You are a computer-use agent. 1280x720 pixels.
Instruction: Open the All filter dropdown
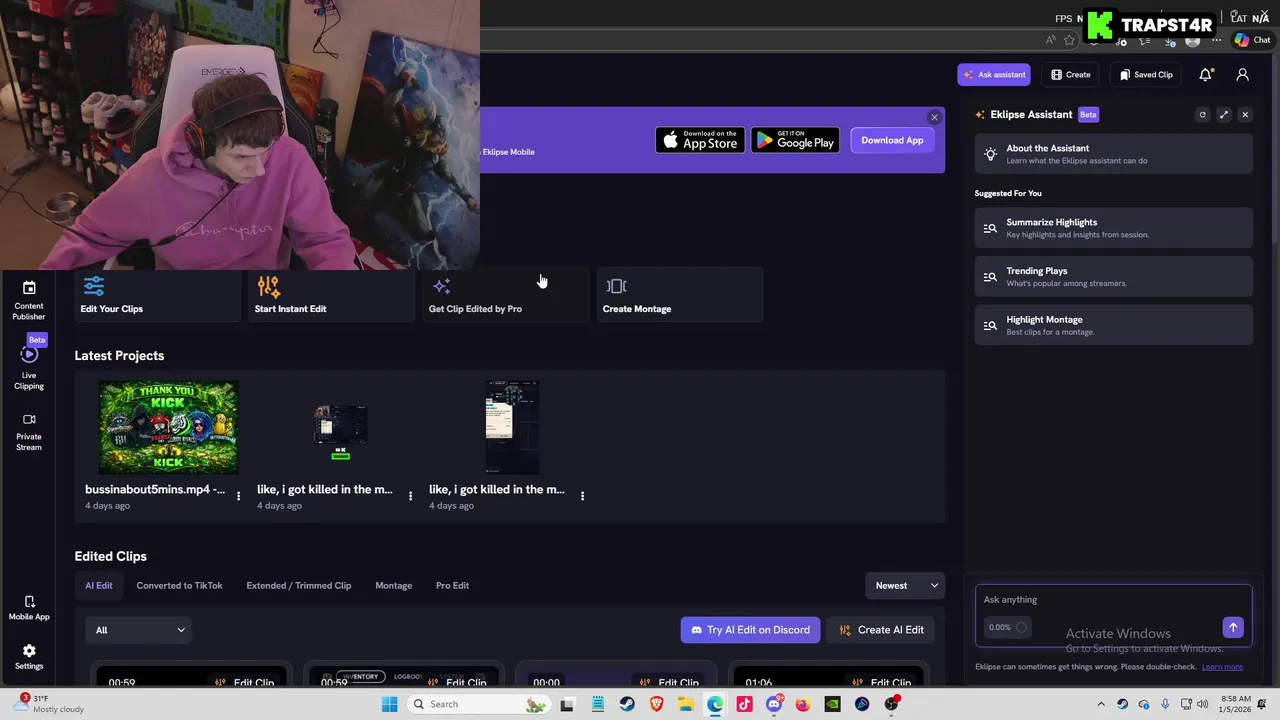coord(140,630)
